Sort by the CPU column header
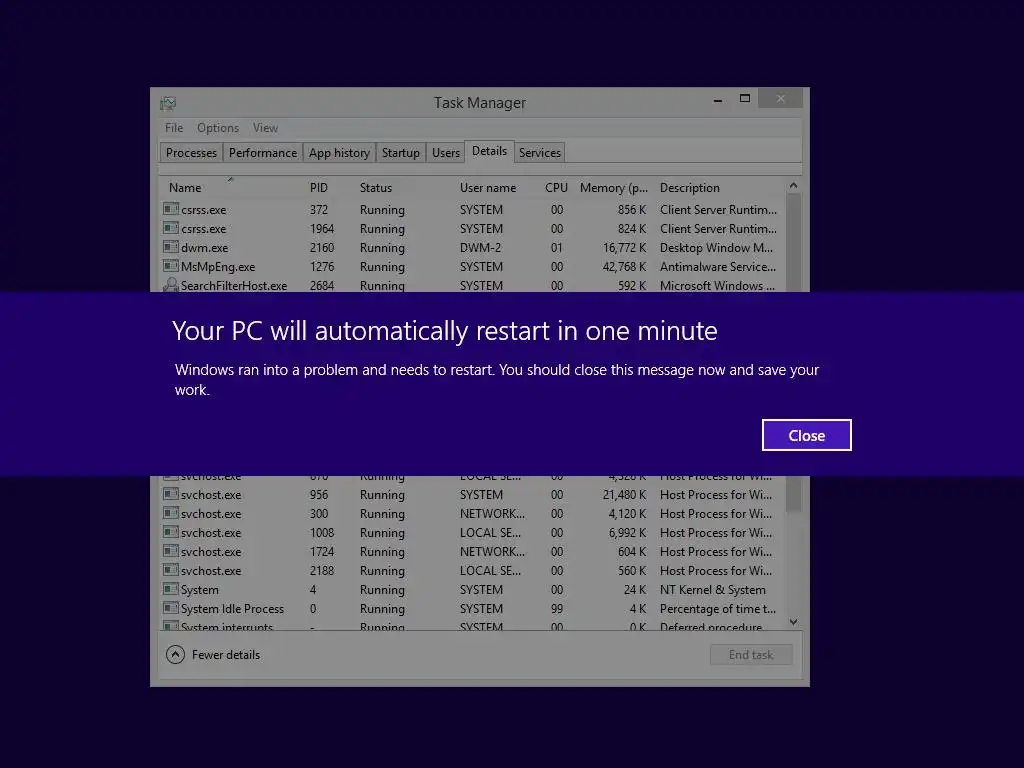Viewport: 1024px width, 768px height. coord(556,187)
